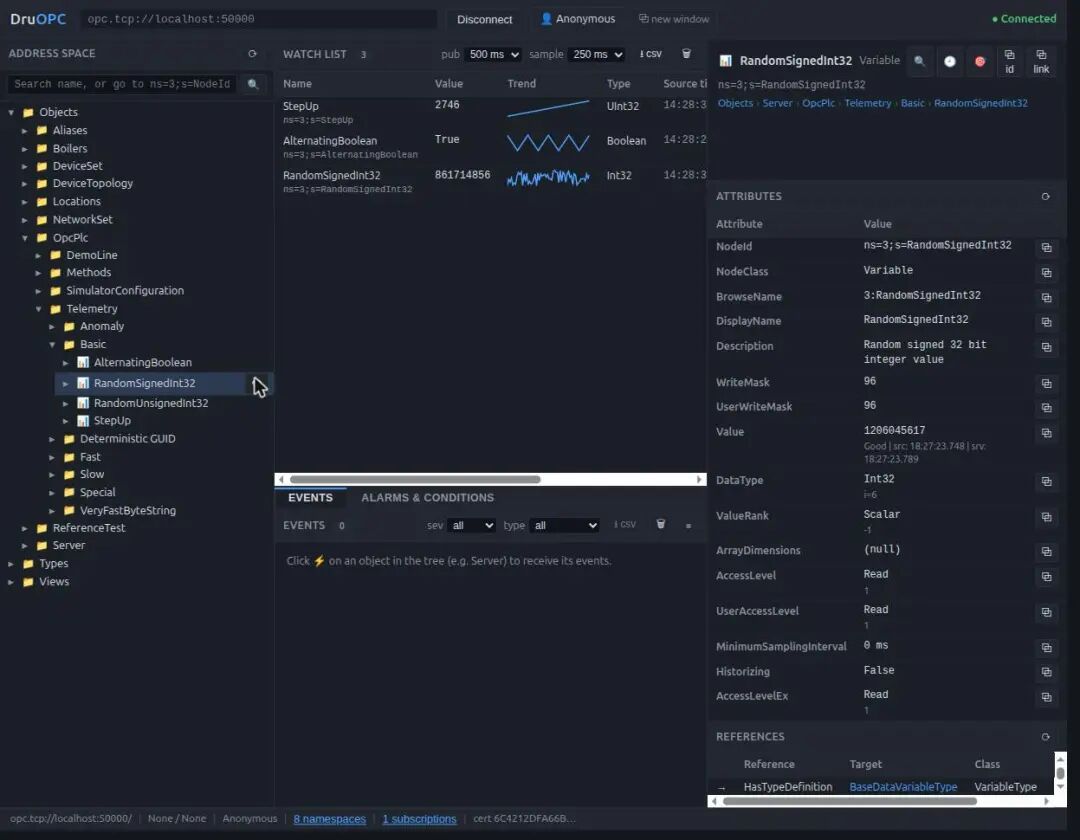Expand the Boilers folder
1080x840 pixels.
point(25,149)
